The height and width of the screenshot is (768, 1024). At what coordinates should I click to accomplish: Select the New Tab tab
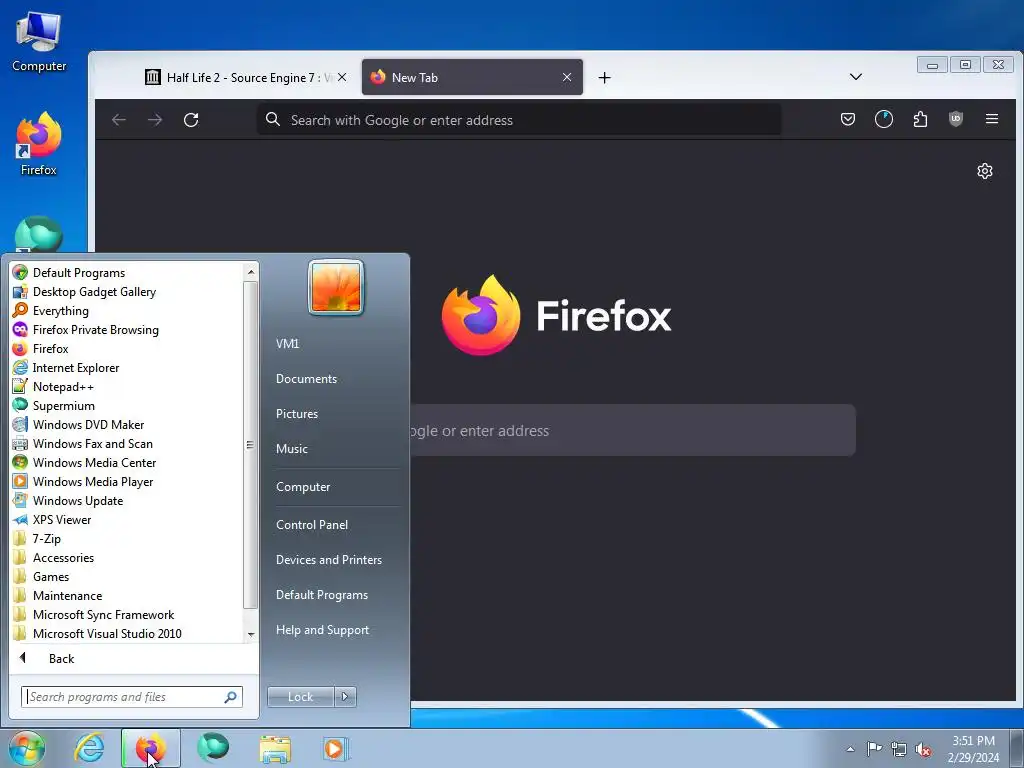point(472,77)
